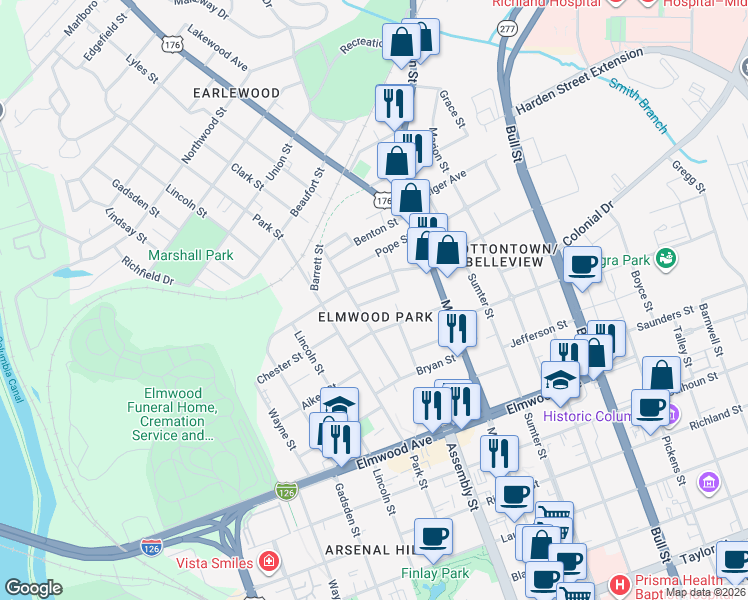Click the Beaufort St label

tap(307, 192)
